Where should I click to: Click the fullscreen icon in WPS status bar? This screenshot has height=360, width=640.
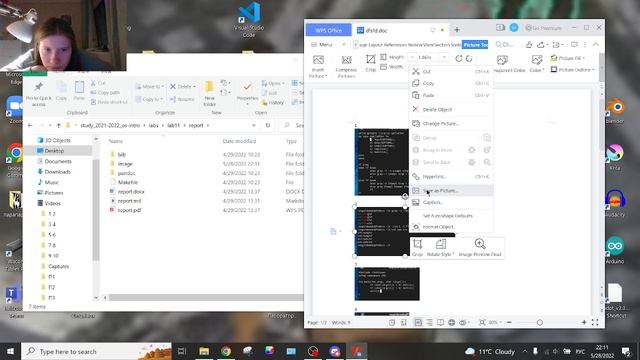[x=595, y=322]
